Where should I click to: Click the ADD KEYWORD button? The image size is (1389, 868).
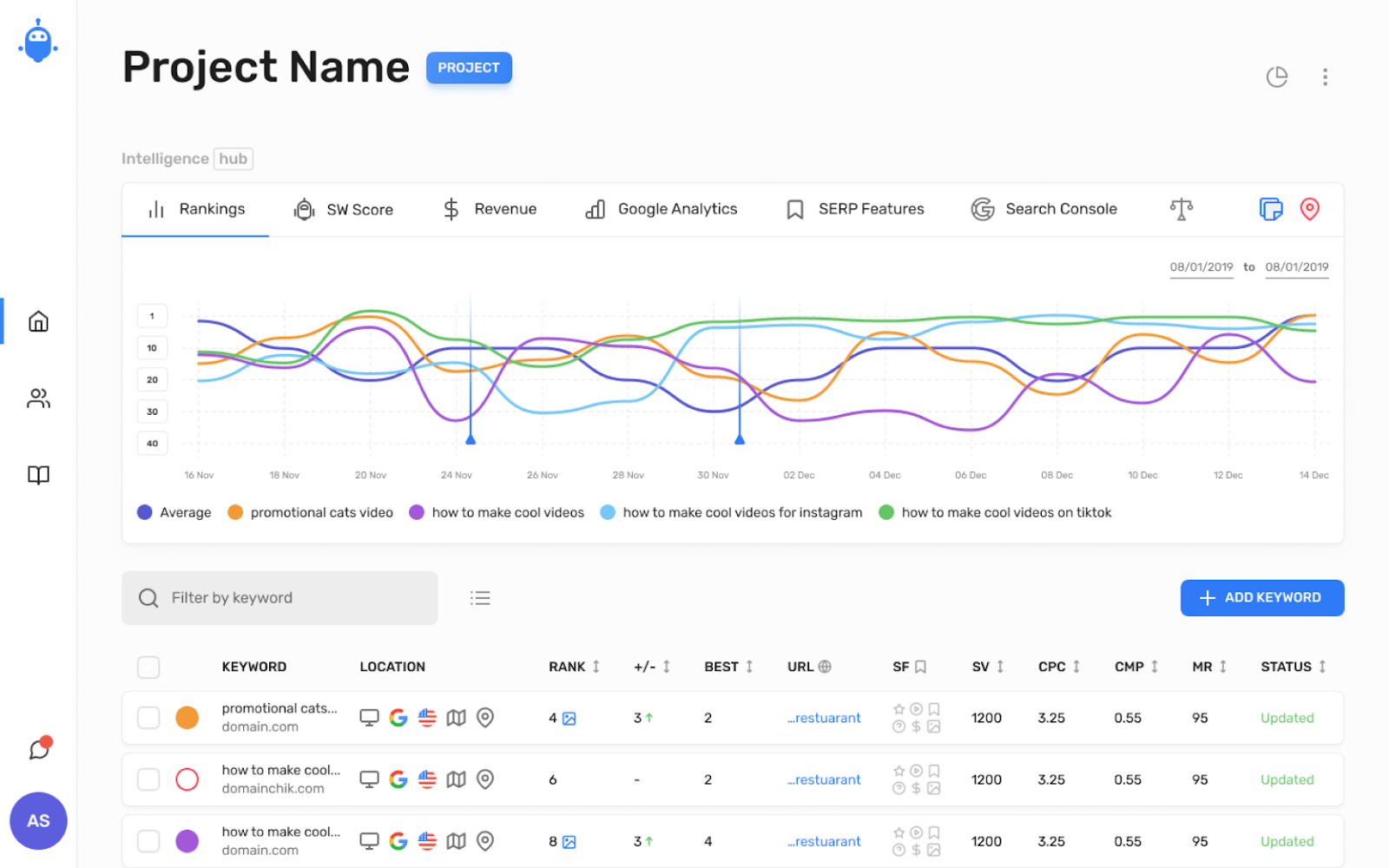click(x=1261, y=598)
